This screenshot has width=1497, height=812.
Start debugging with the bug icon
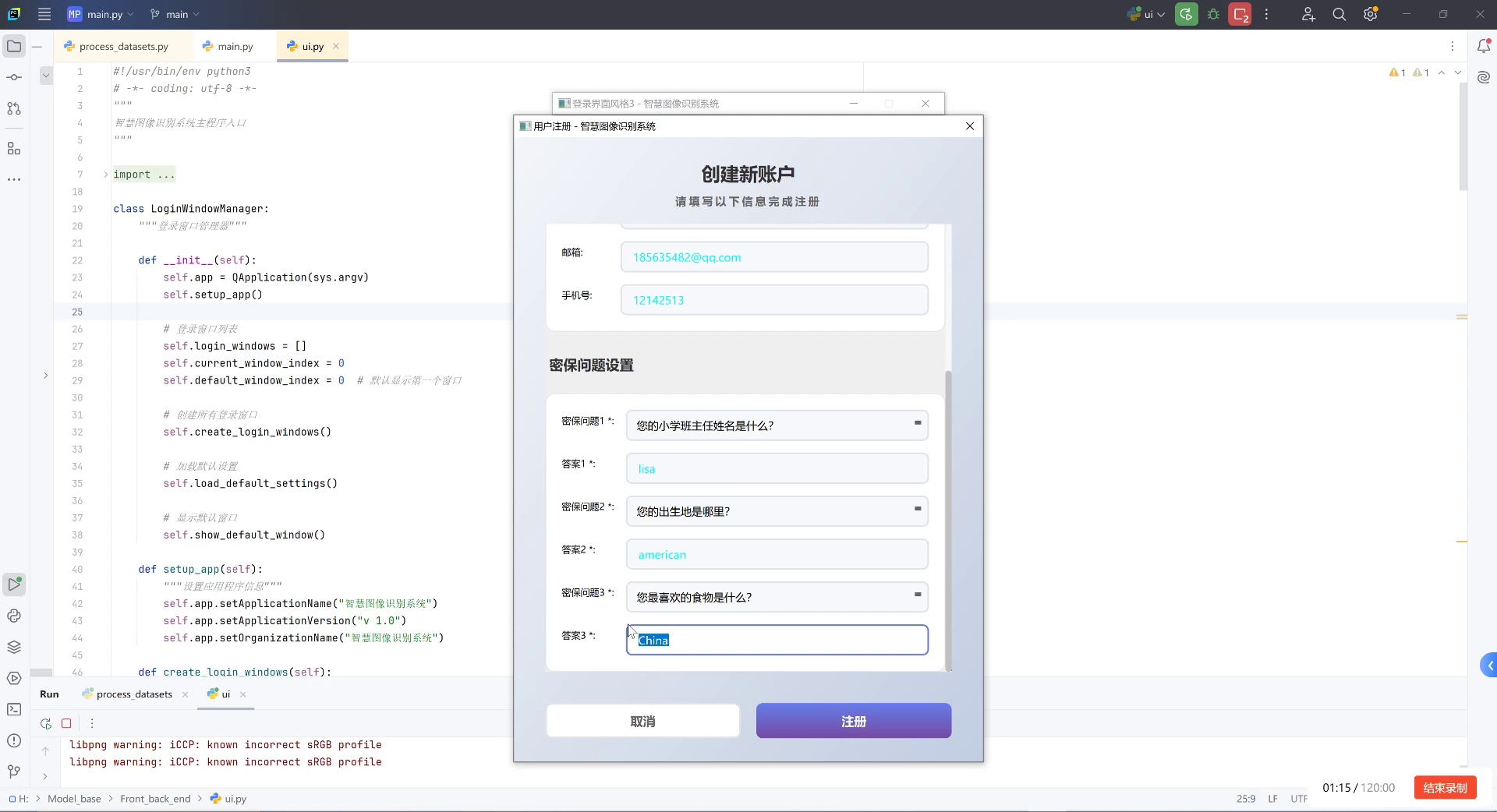pyautogui.click(x=1213, y=14)
